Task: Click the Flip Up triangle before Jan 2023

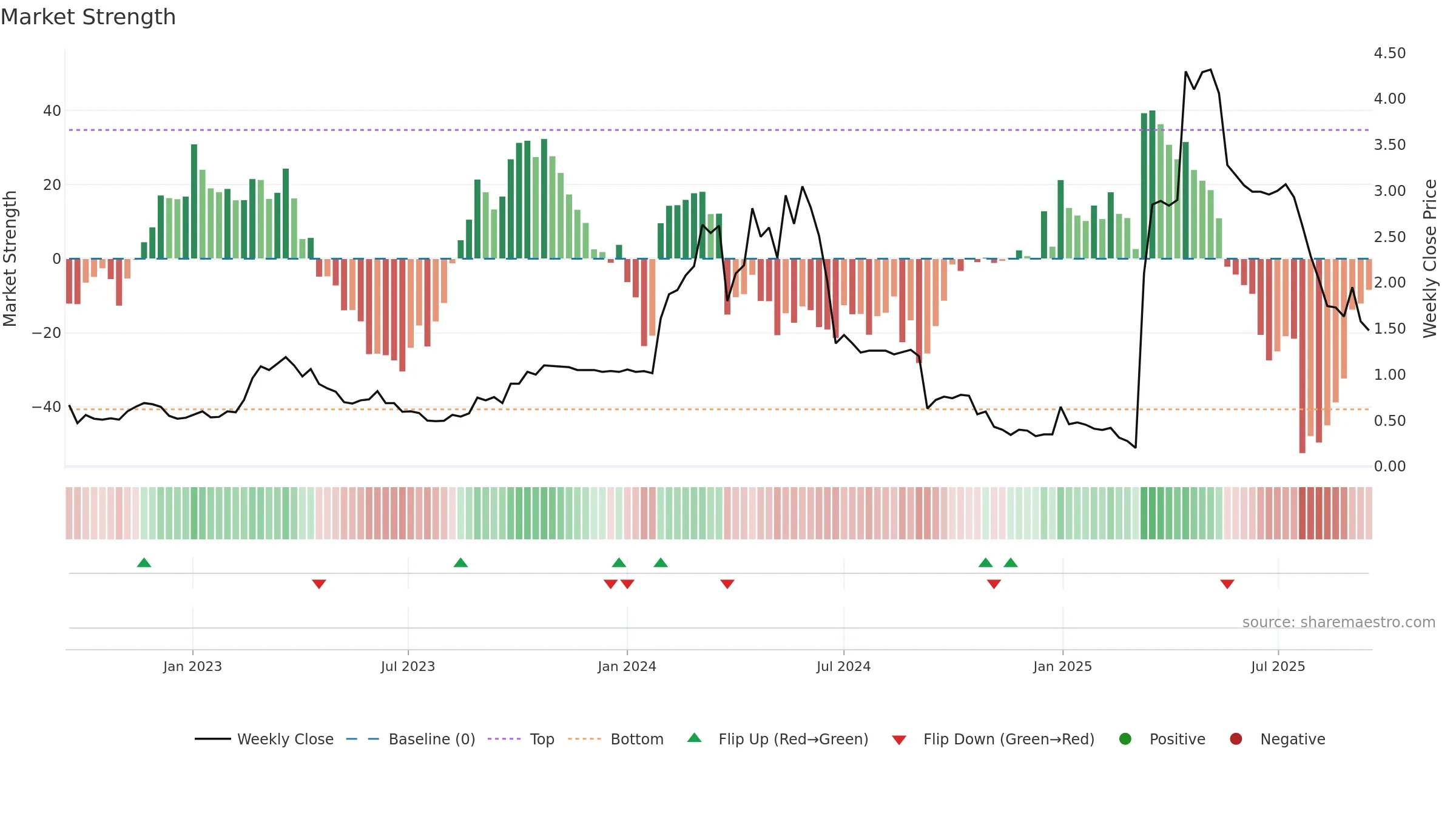Action: [144, 562]
